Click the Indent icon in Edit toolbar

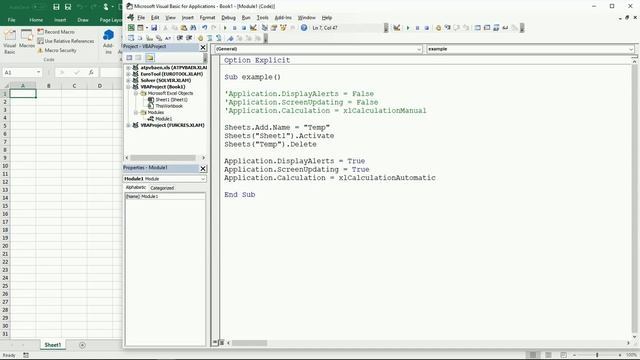pyautogui.click(x=179, y=38)
